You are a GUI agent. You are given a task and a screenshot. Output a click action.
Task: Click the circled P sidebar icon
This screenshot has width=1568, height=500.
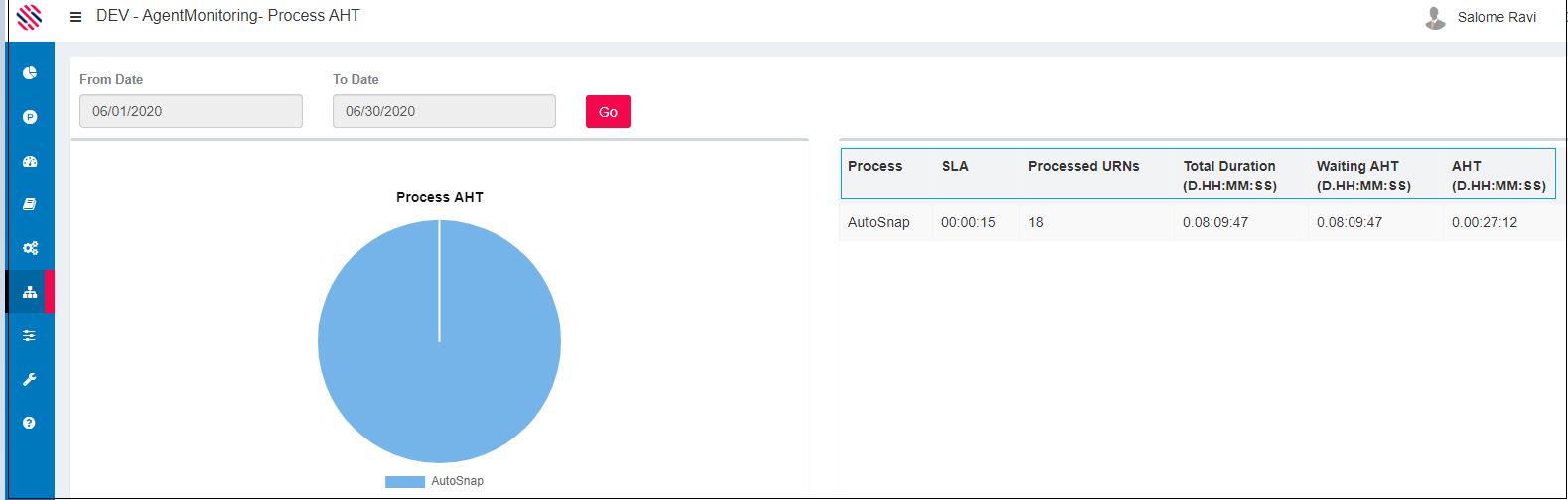[30, 117]
